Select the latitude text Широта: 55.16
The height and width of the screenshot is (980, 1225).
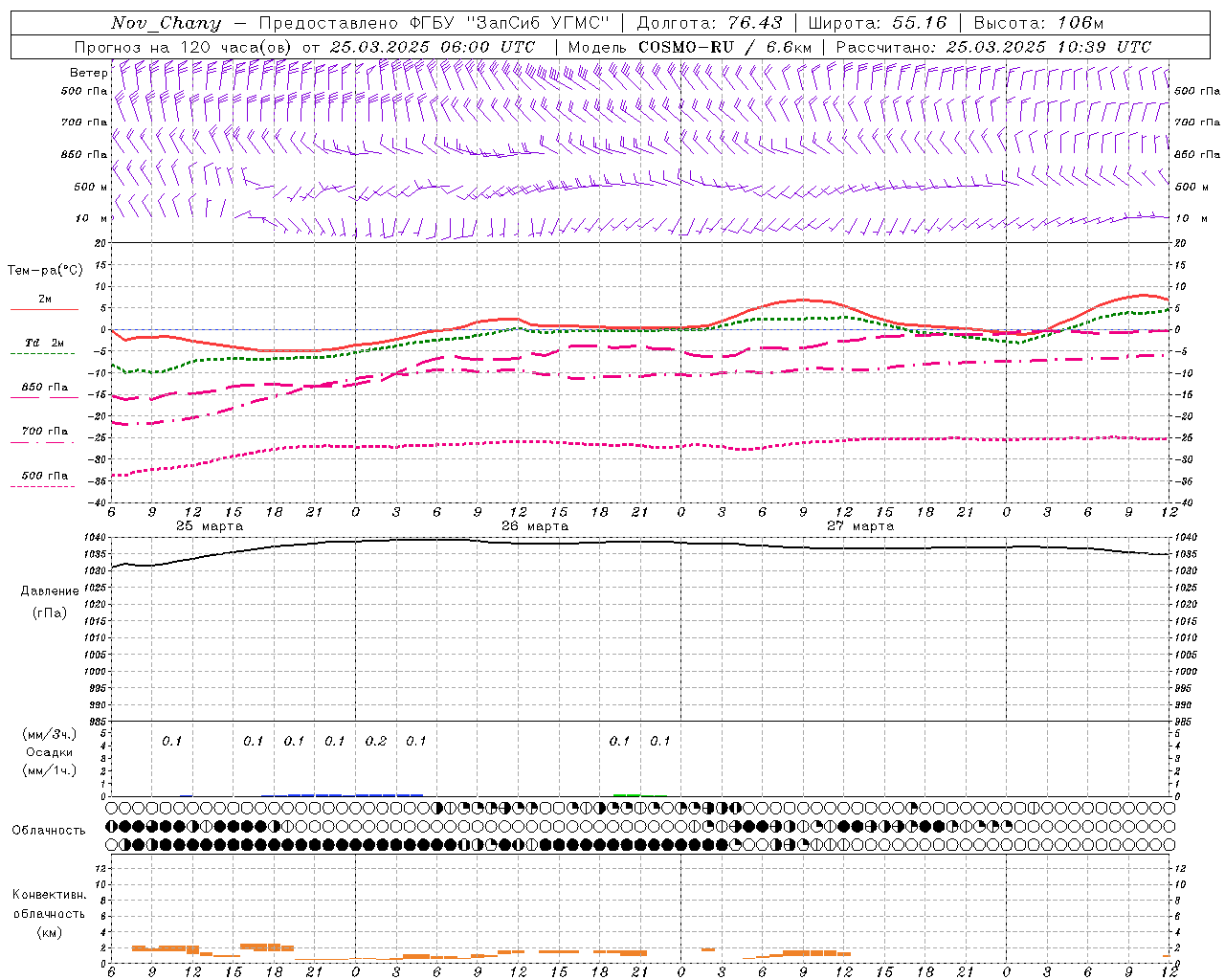coord(878,23)
